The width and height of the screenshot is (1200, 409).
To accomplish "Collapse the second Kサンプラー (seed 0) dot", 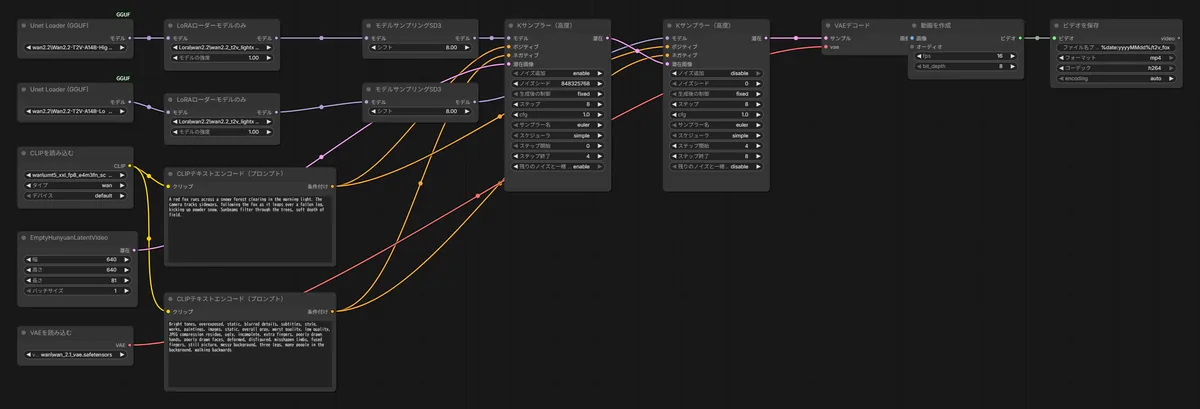I will pyautogui.click(x=671, y=26).
